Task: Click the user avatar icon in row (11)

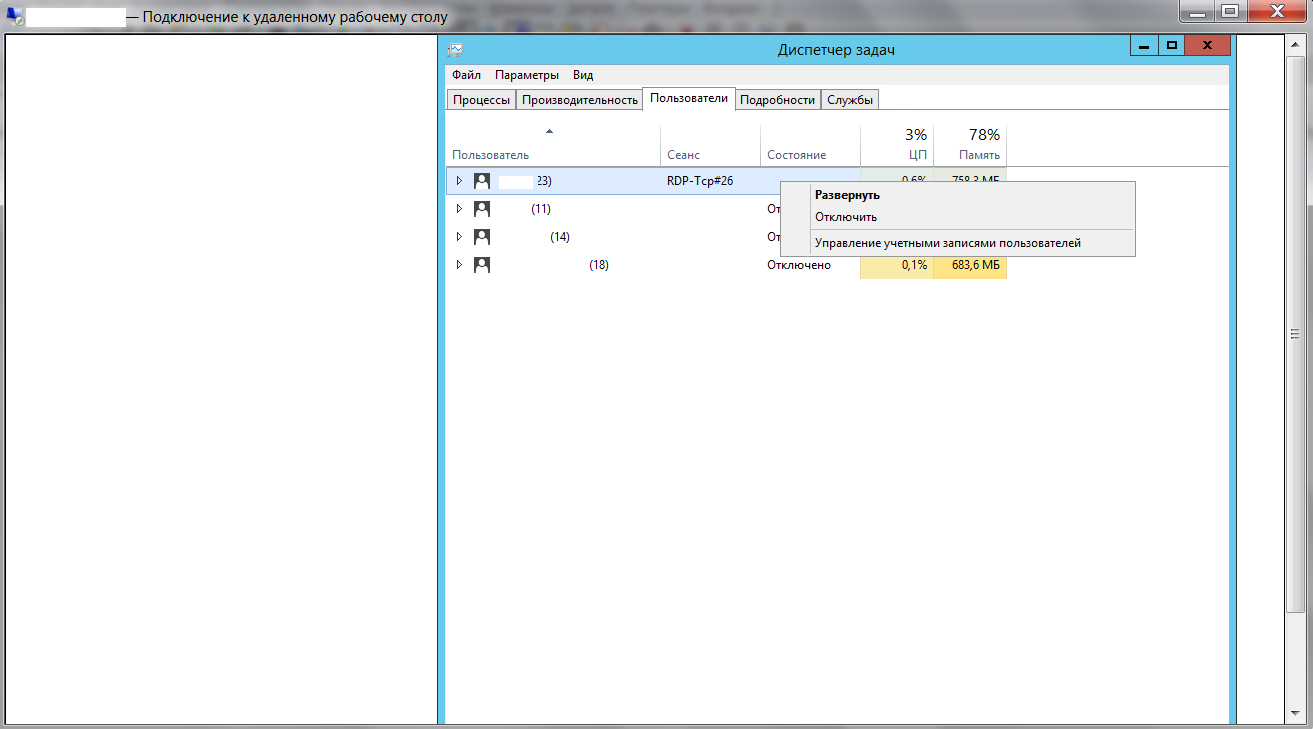Action: (x=482, y=209)
